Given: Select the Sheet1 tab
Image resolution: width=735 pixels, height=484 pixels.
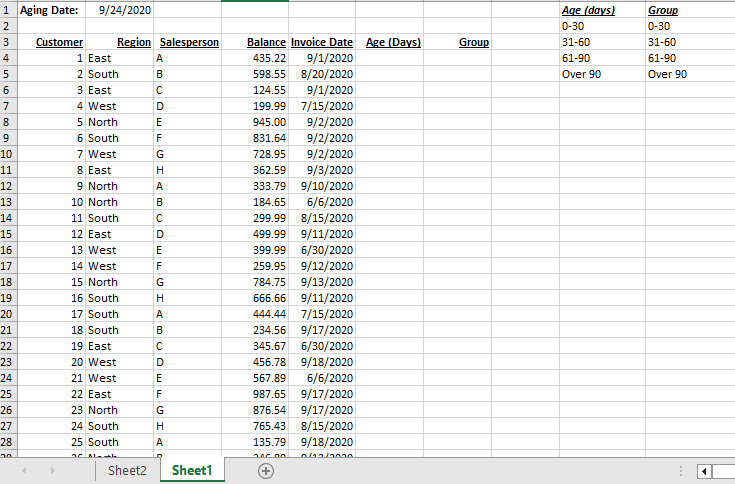Looking at the screenshot, I should coord(192,470).
